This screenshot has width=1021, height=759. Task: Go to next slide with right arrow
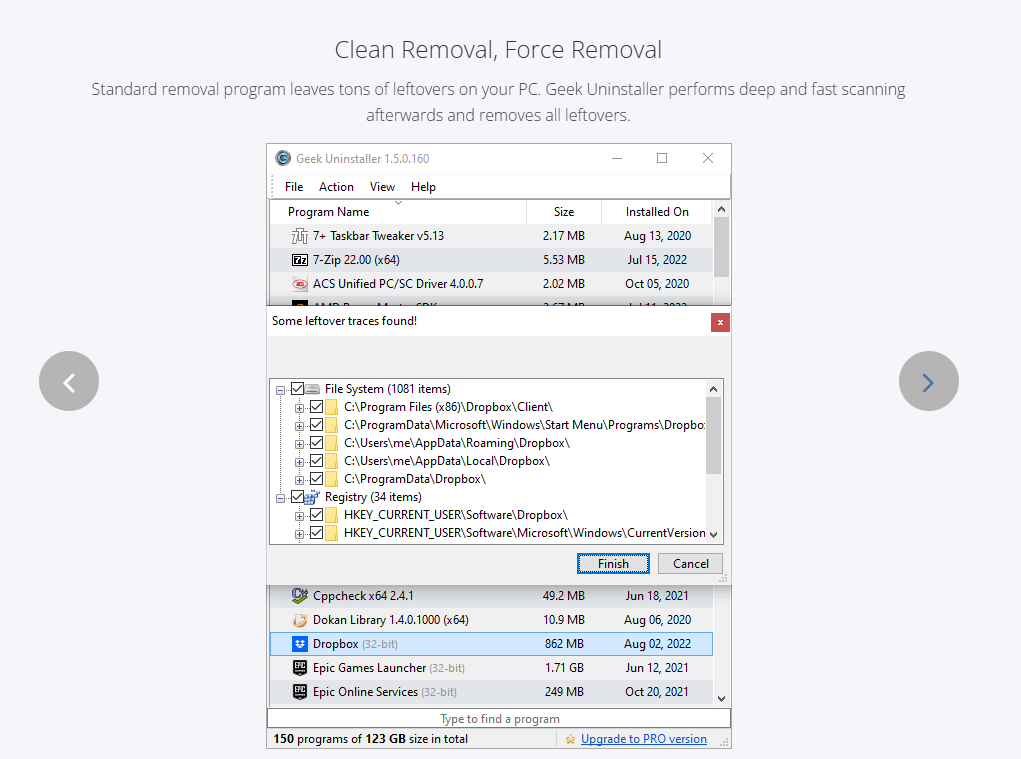929,381
